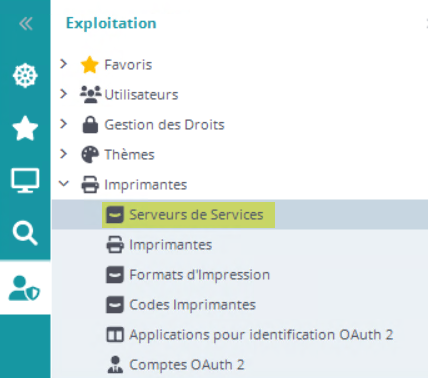Click the padlock icon for Gestion des Droits
Screen dimensions: 428x378
90,125
